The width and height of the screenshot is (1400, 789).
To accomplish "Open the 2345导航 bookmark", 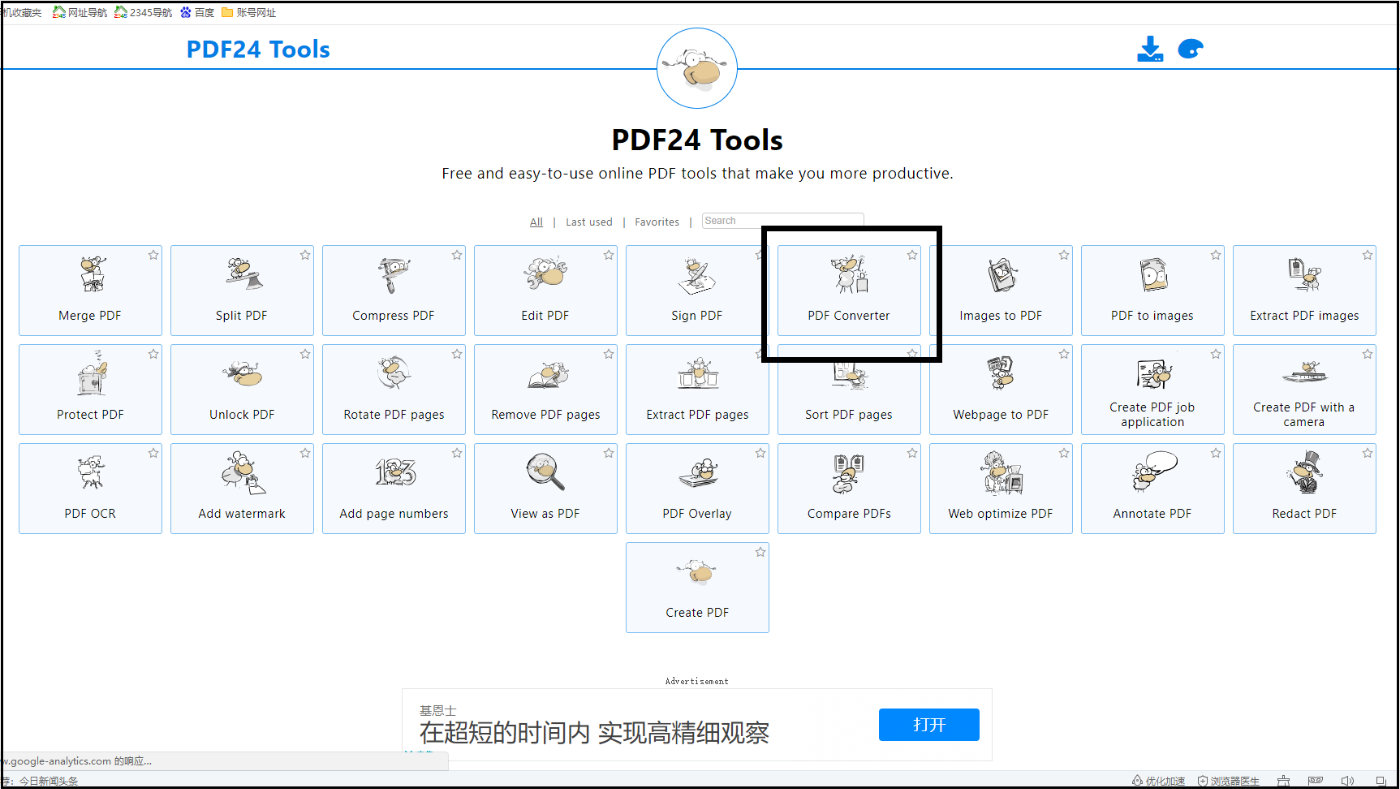I will tap(143, 13).
